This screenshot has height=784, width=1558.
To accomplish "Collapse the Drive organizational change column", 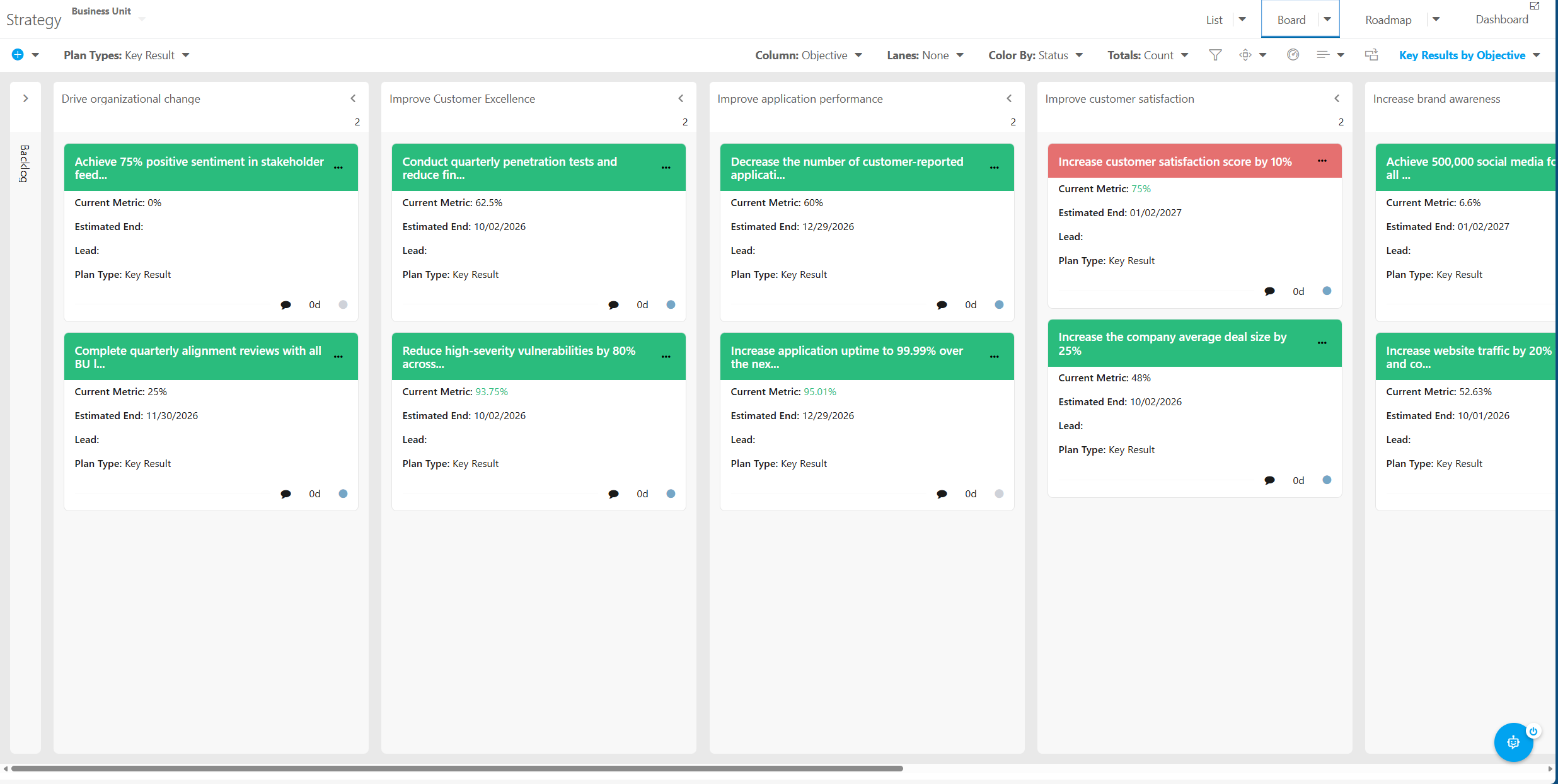I will pos(353,98).
